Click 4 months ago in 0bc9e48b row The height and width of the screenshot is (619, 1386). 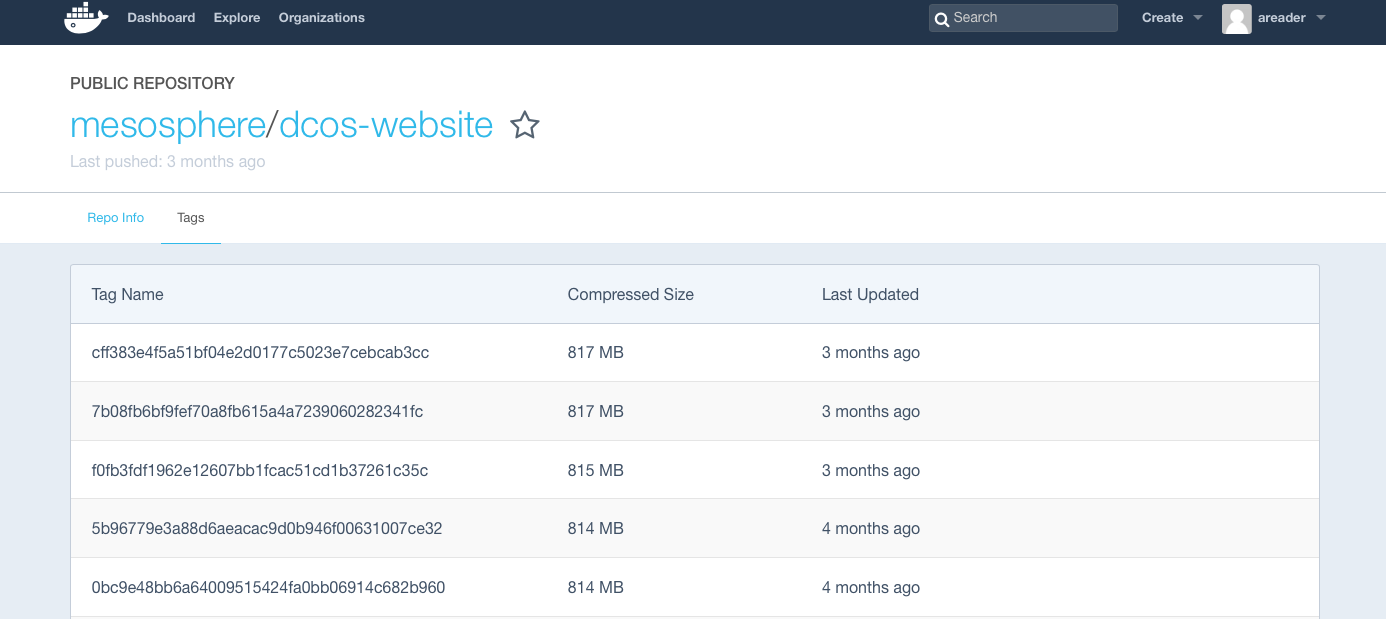pos(871,588)
